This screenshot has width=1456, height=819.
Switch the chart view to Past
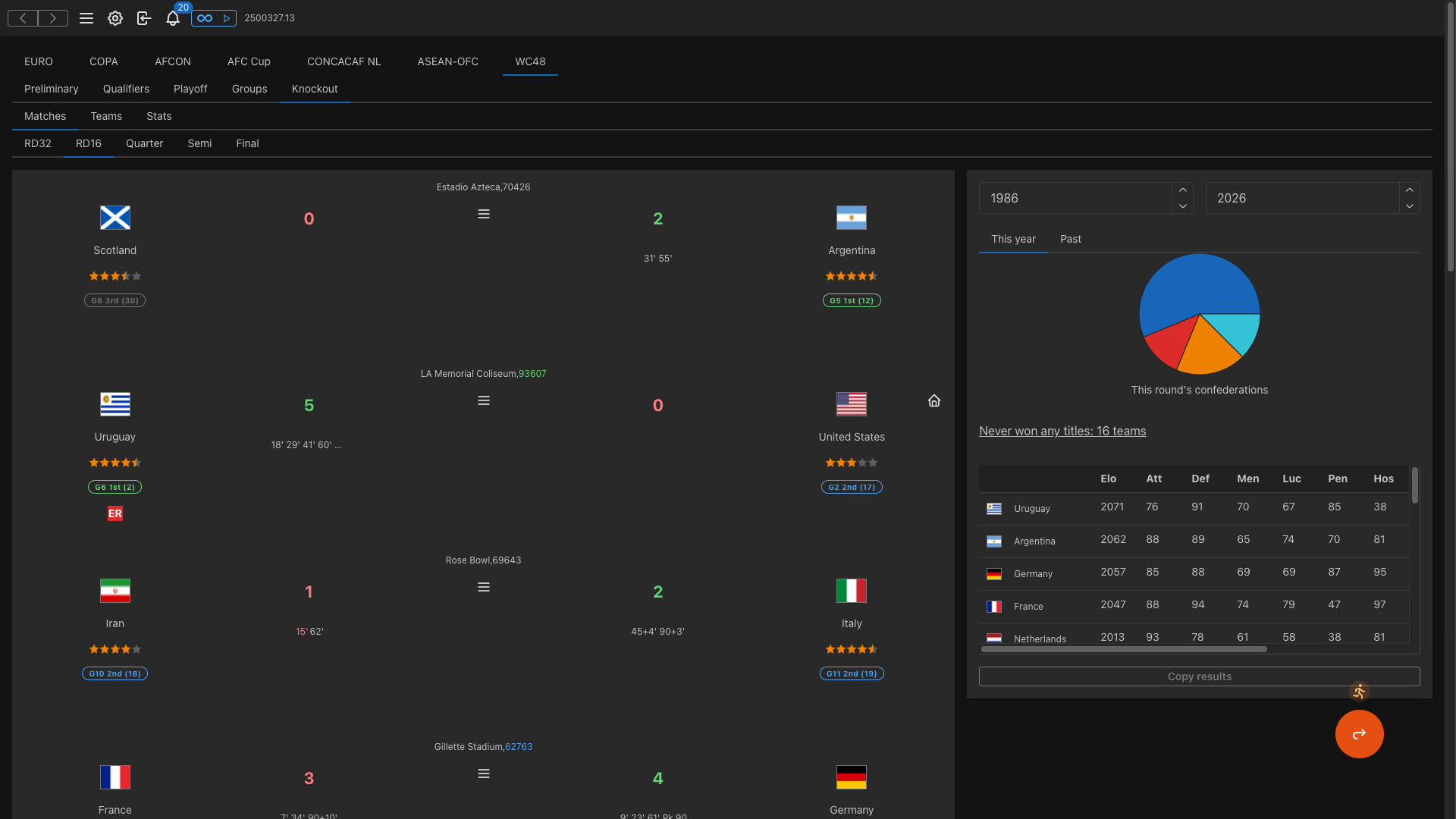[x=1070, y=239]
